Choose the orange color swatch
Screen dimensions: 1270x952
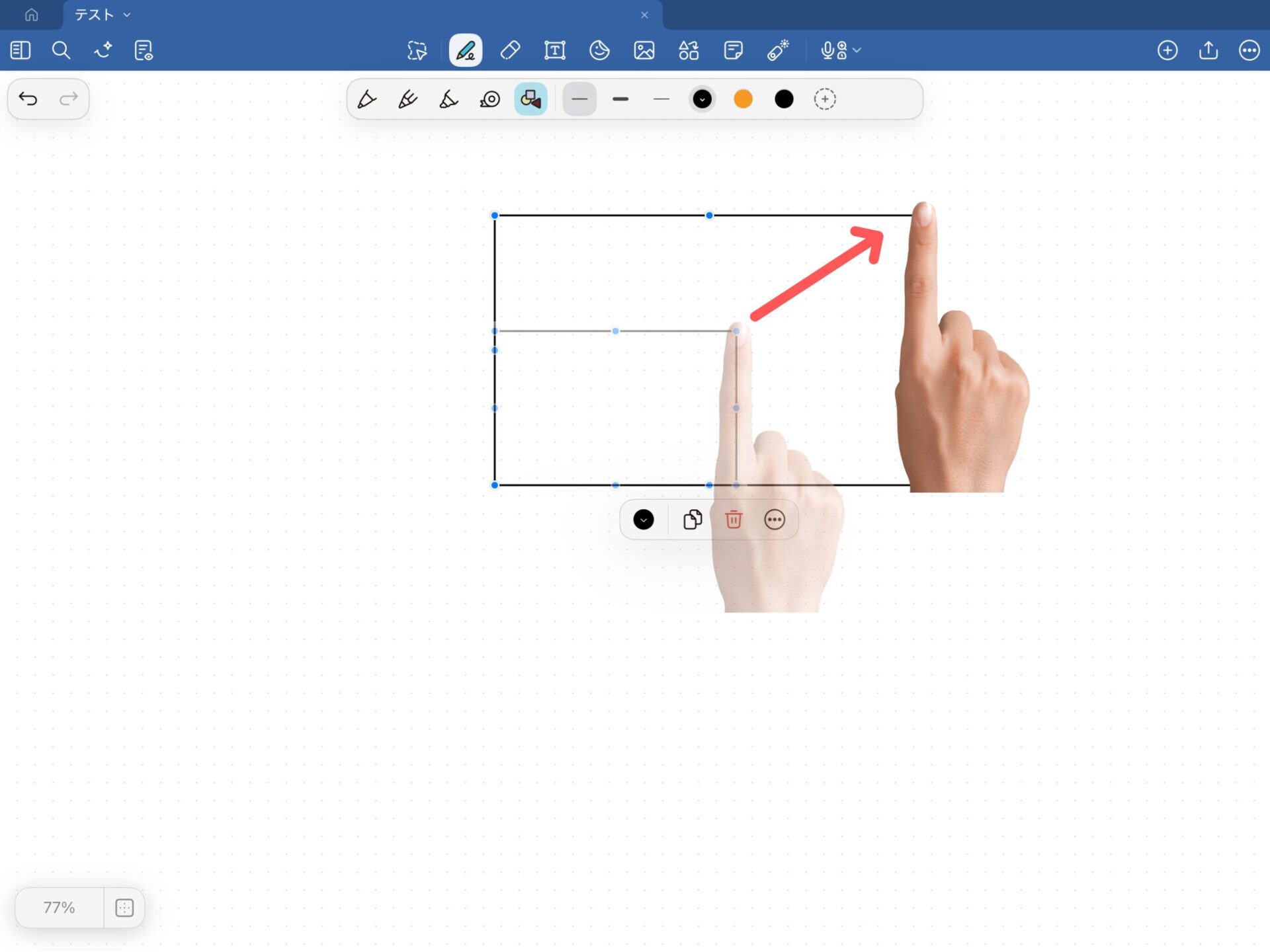[743, 99]
